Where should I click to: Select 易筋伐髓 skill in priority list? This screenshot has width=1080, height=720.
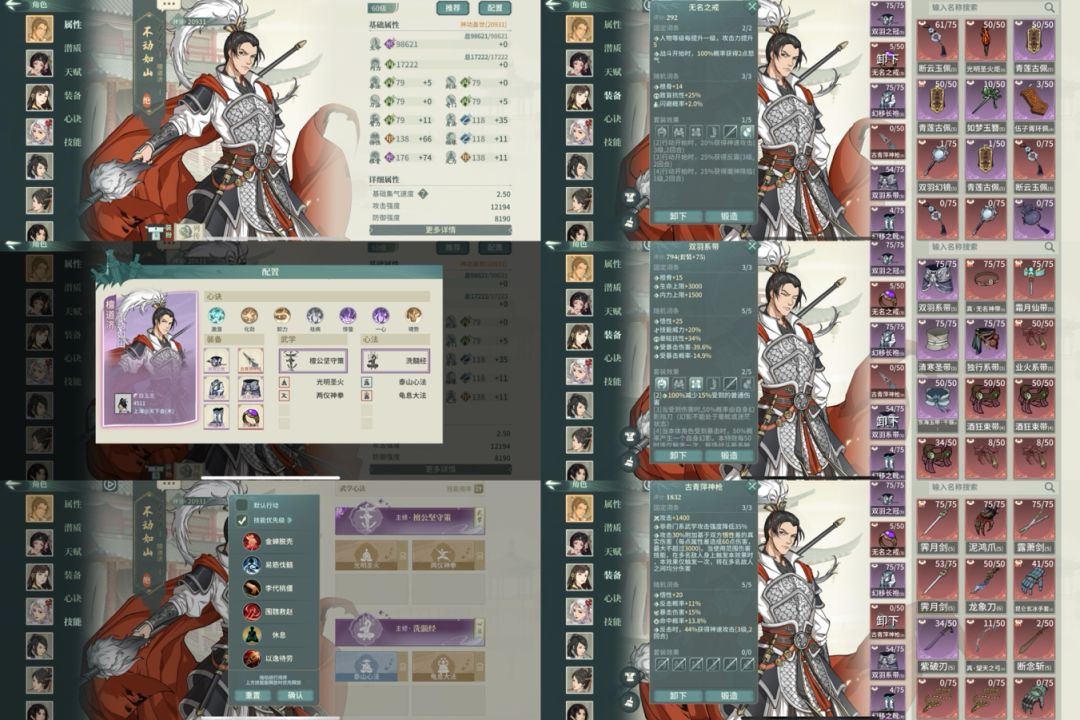click(x=273, y=565)
